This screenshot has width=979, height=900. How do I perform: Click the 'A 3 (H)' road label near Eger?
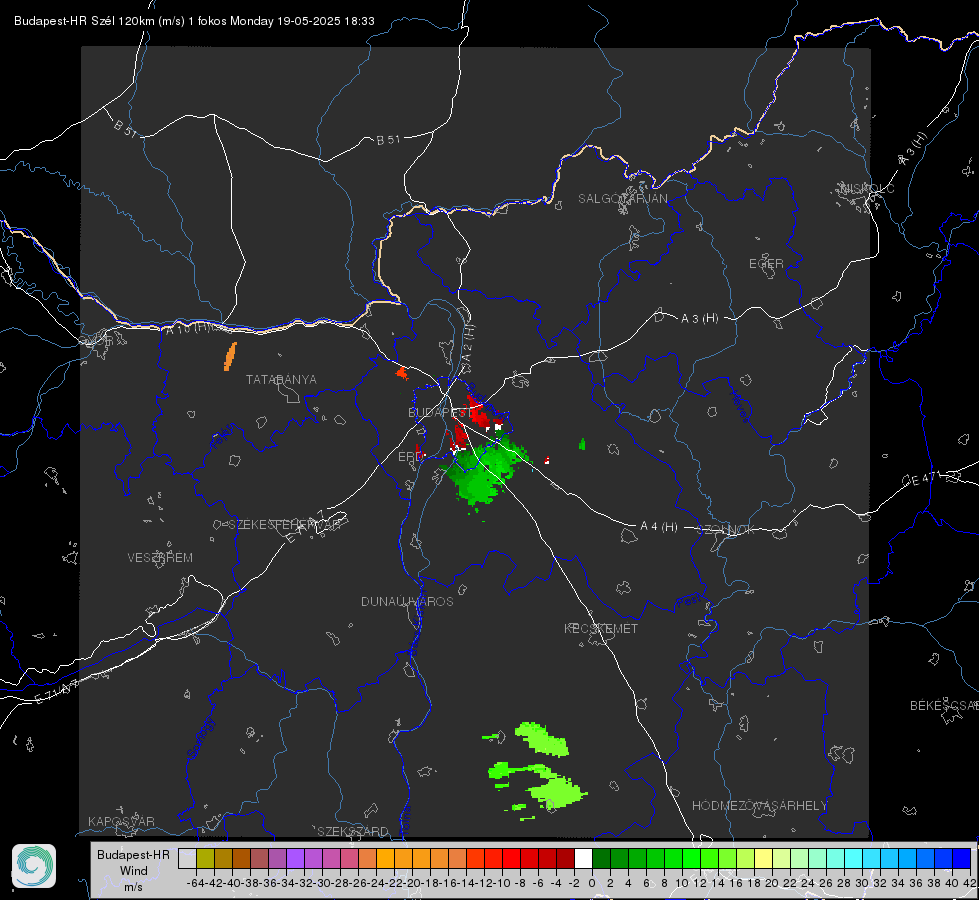699,319
